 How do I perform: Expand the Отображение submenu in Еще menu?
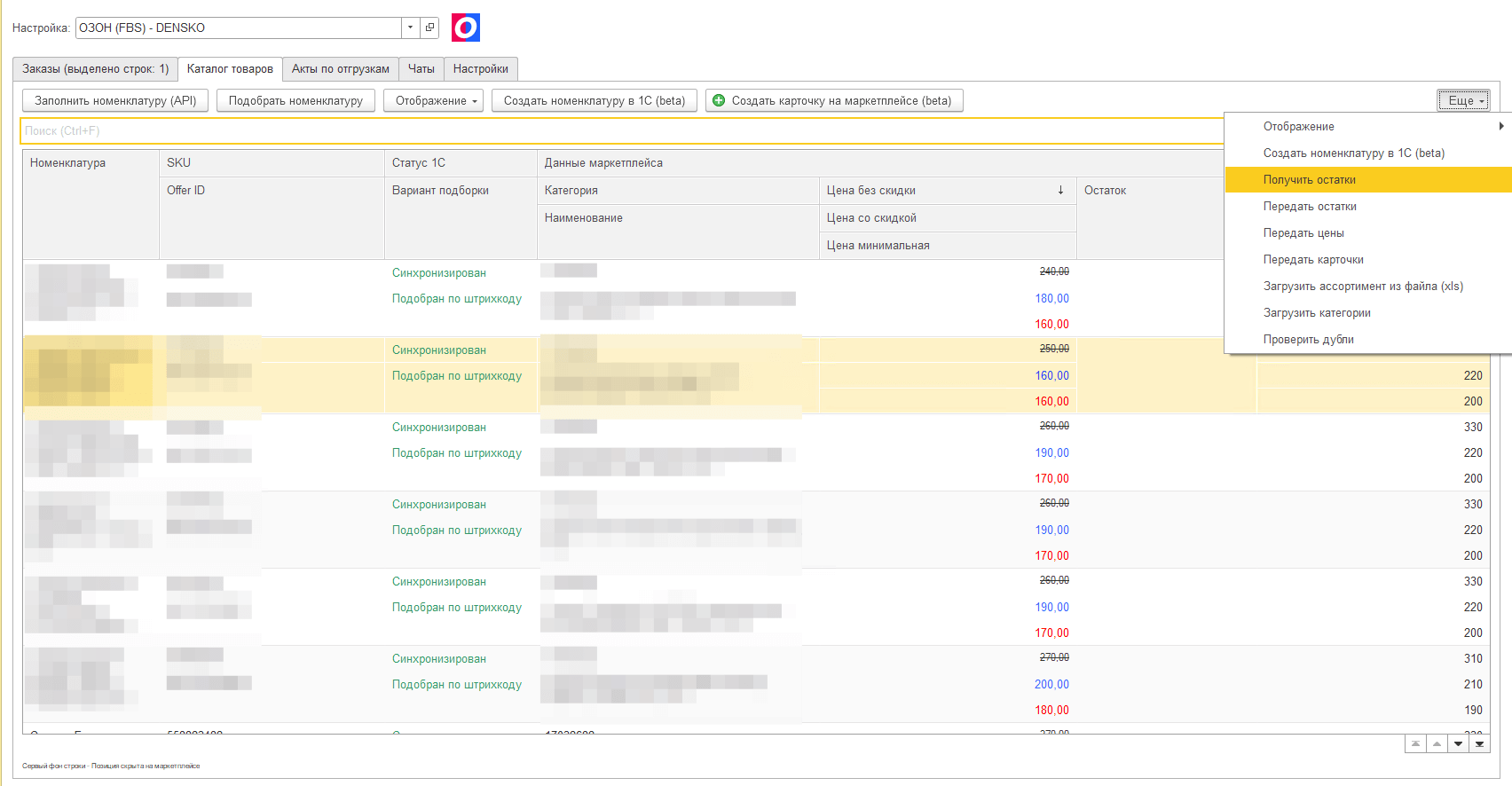click(1368, 126)
